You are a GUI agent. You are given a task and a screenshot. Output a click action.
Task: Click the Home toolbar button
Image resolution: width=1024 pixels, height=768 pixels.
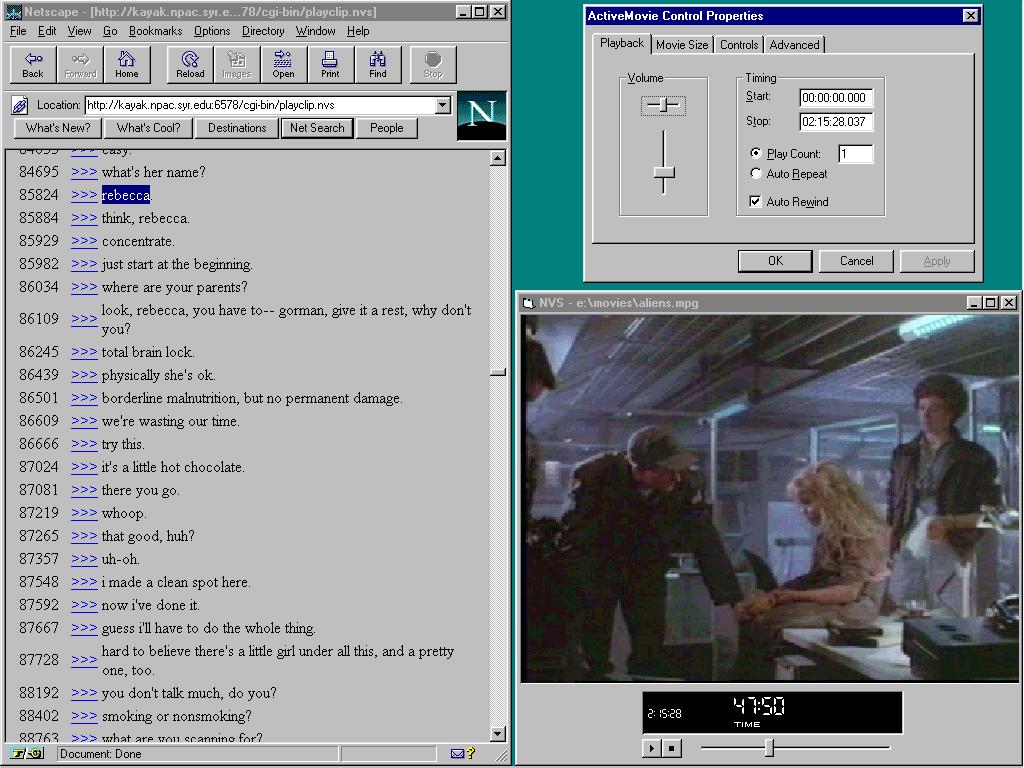pos(127,65)
